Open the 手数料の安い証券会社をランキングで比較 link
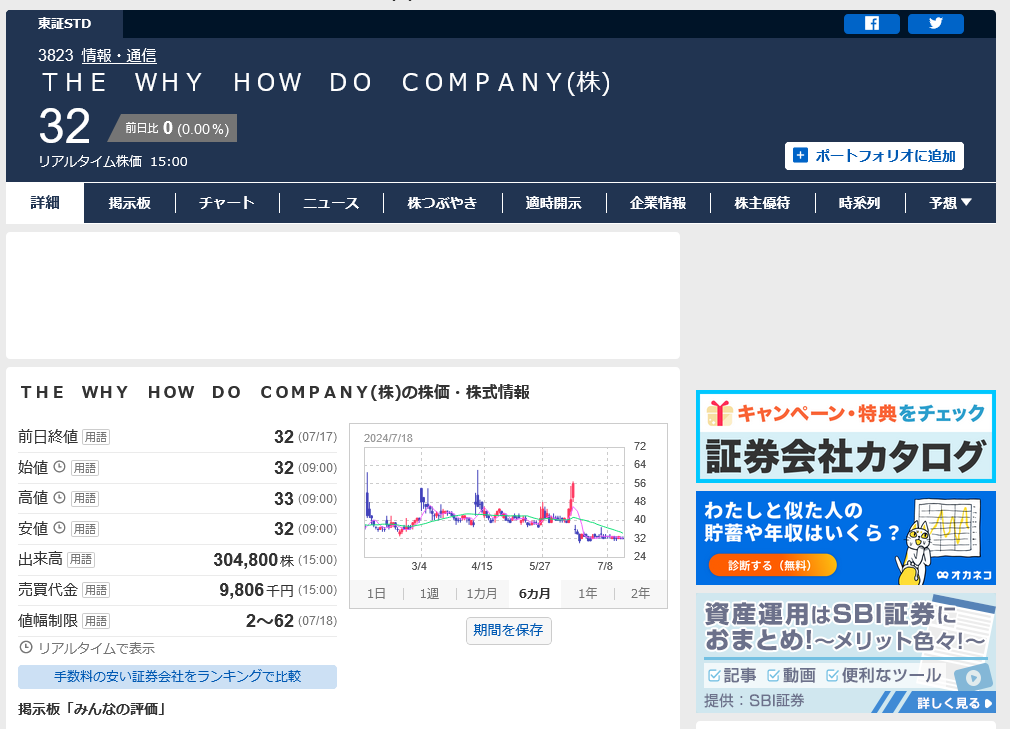 click(x=177, y=677)
